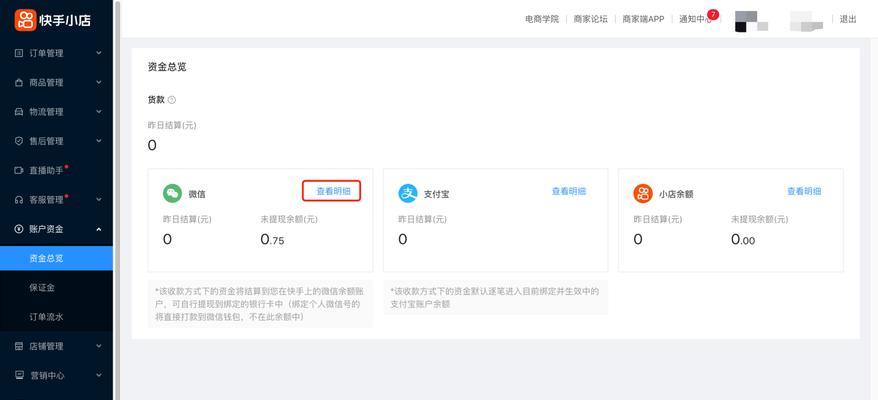878x400 pixels.
Task: Click the blurred user avatar in header
Action: (x=751, y=21)
